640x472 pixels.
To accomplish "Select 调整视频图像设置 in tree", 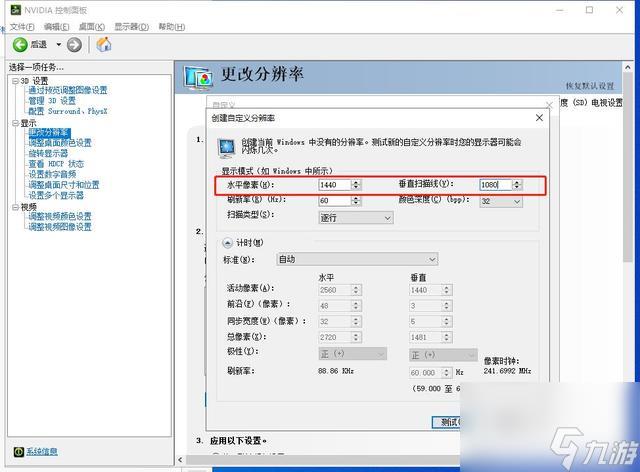I will [60, 227].
